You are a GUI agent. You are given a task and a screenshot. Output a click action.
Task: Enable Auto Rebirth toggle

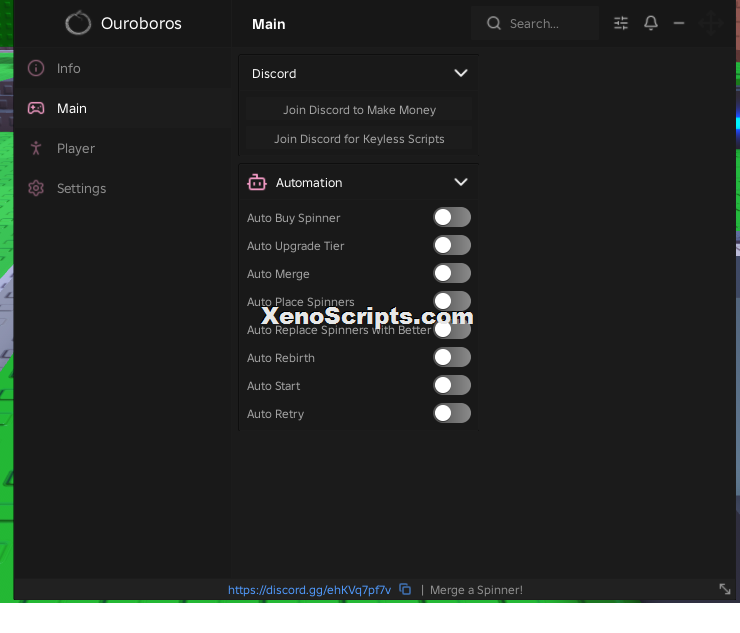tap(452, 357)
